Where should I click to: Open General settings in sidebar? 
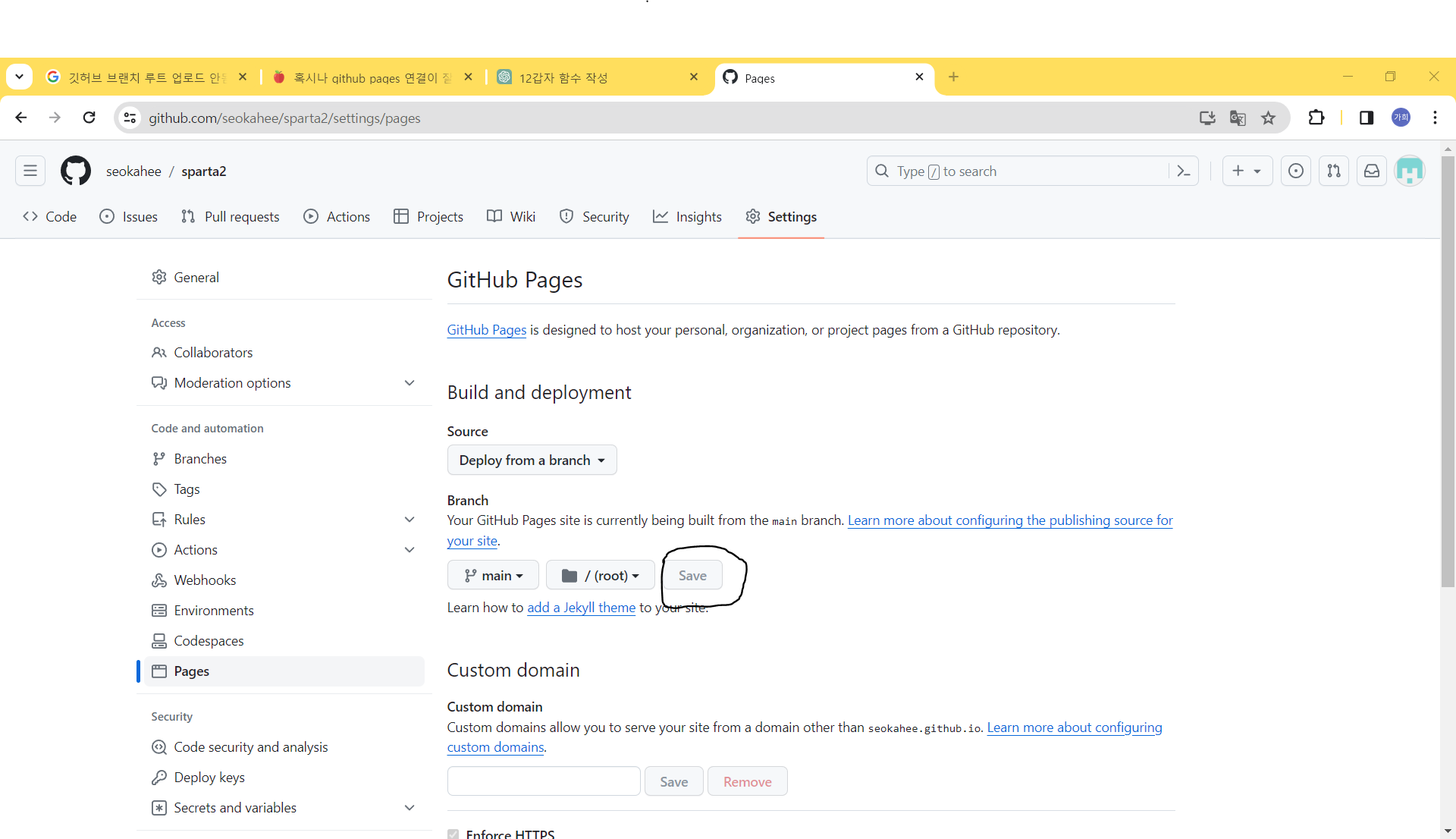click(x=284, y=278)
